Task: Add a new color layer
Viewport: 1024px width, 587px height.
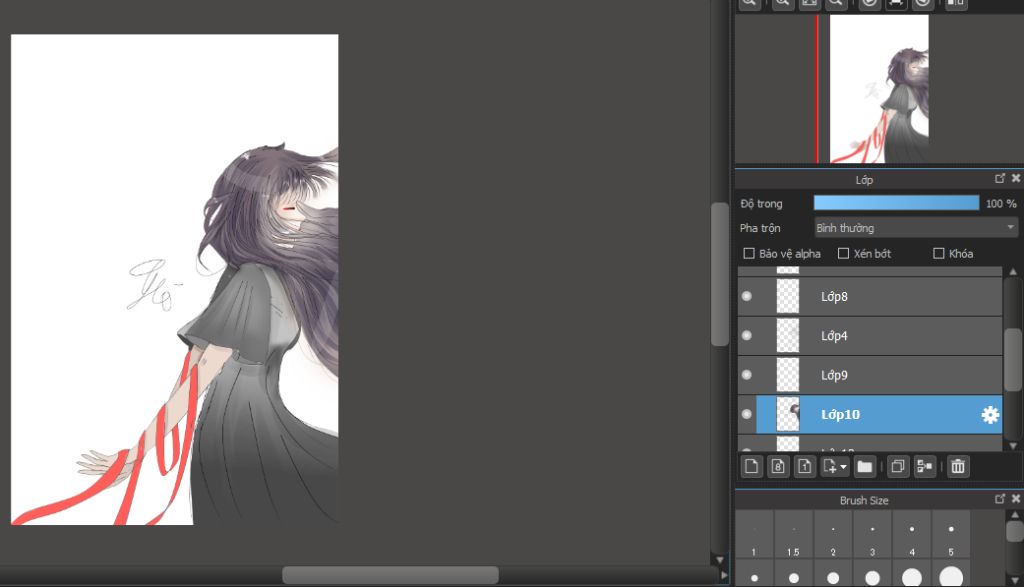Action: [751, 466]
